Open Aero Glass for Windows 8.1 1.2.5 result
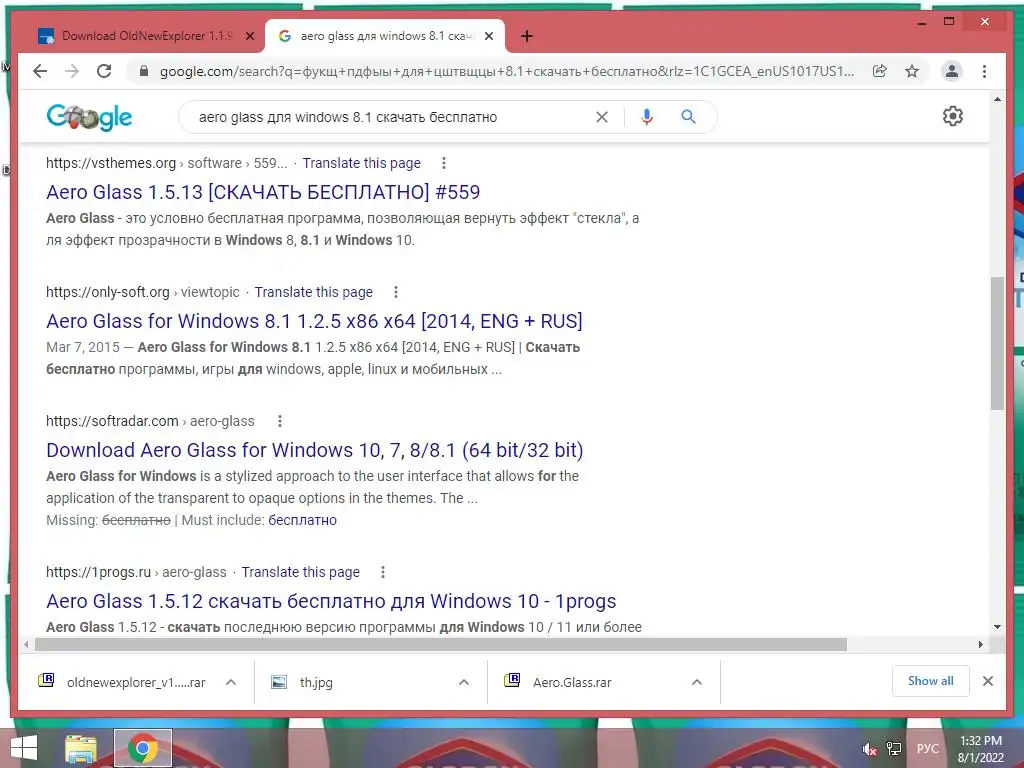Viewport: 1024px width, 768px height. (x=314, y=321)
